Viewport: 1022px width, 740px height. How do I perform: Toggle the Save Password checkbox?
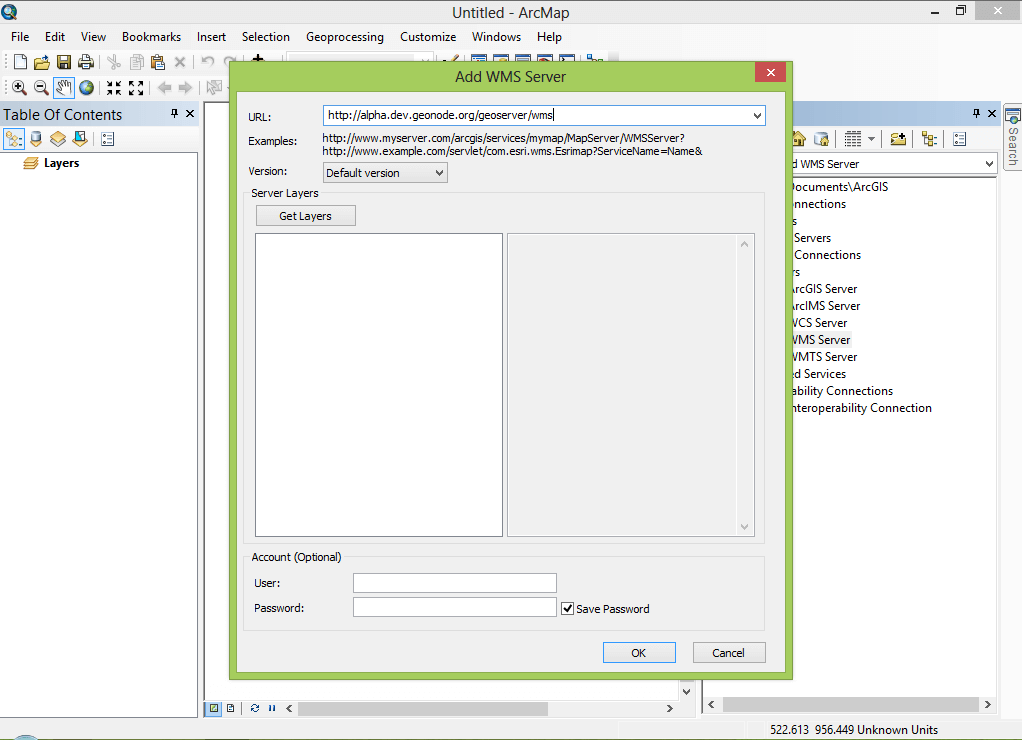568,608
